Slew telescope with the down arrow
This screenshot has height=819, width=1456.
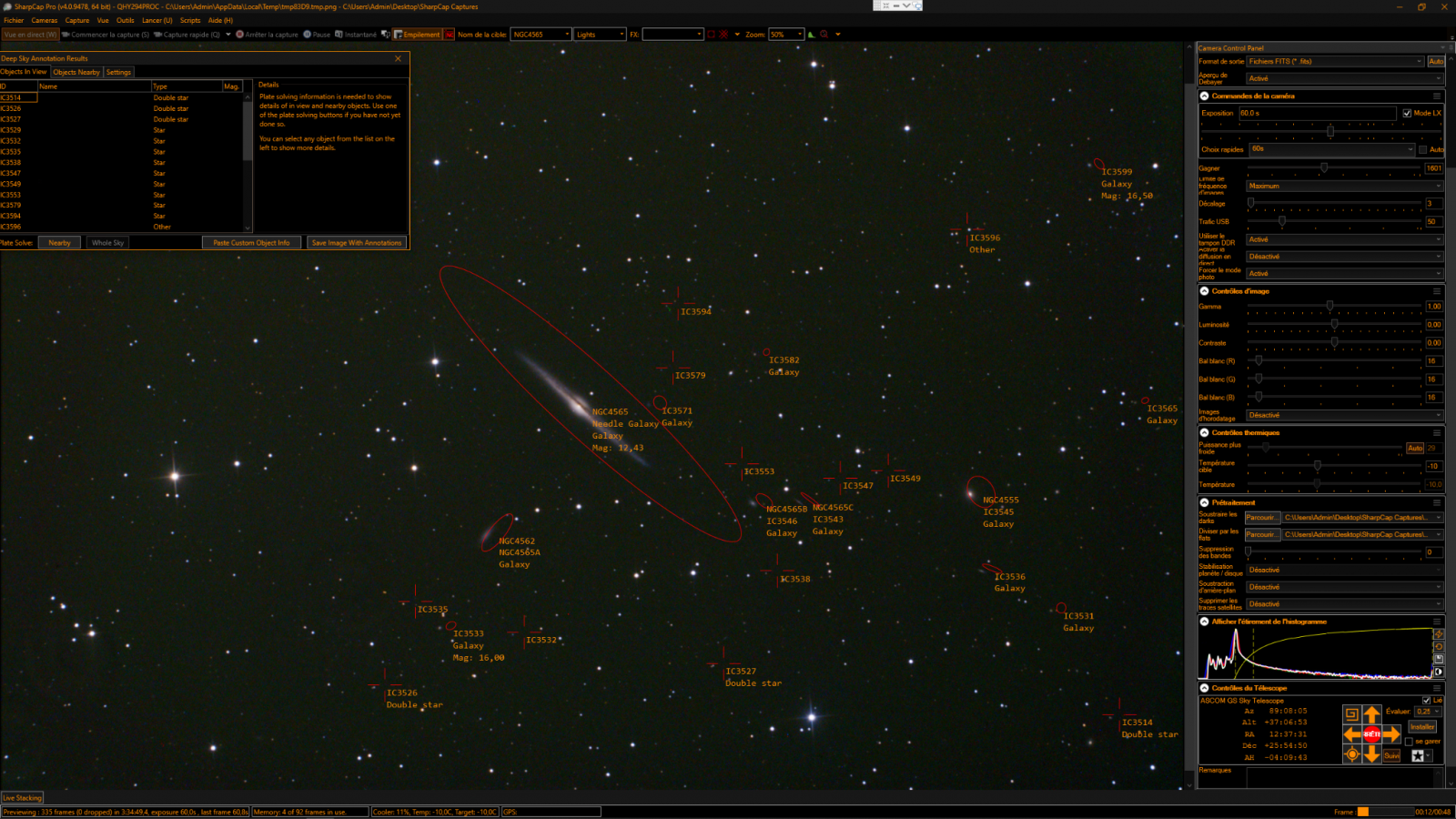tap(1371, 754)
